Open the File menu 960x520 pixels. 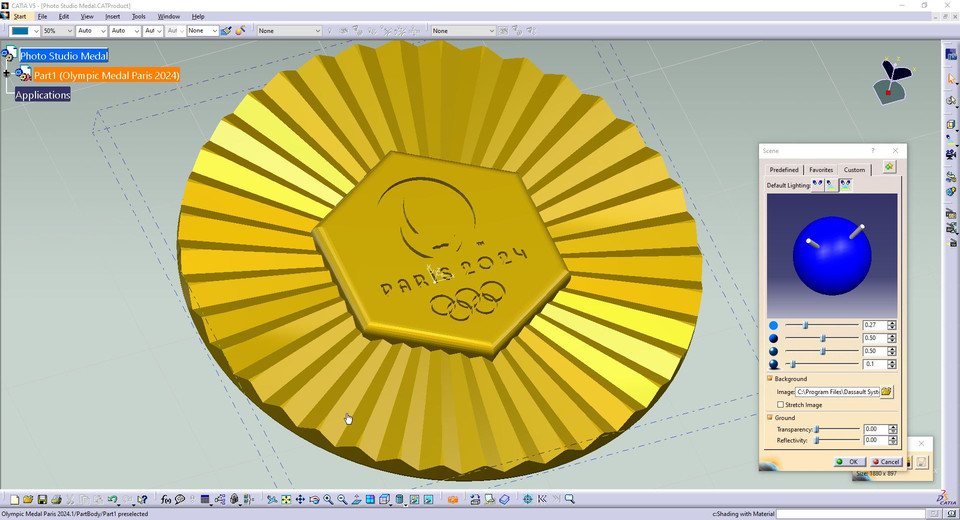(42, 17)
